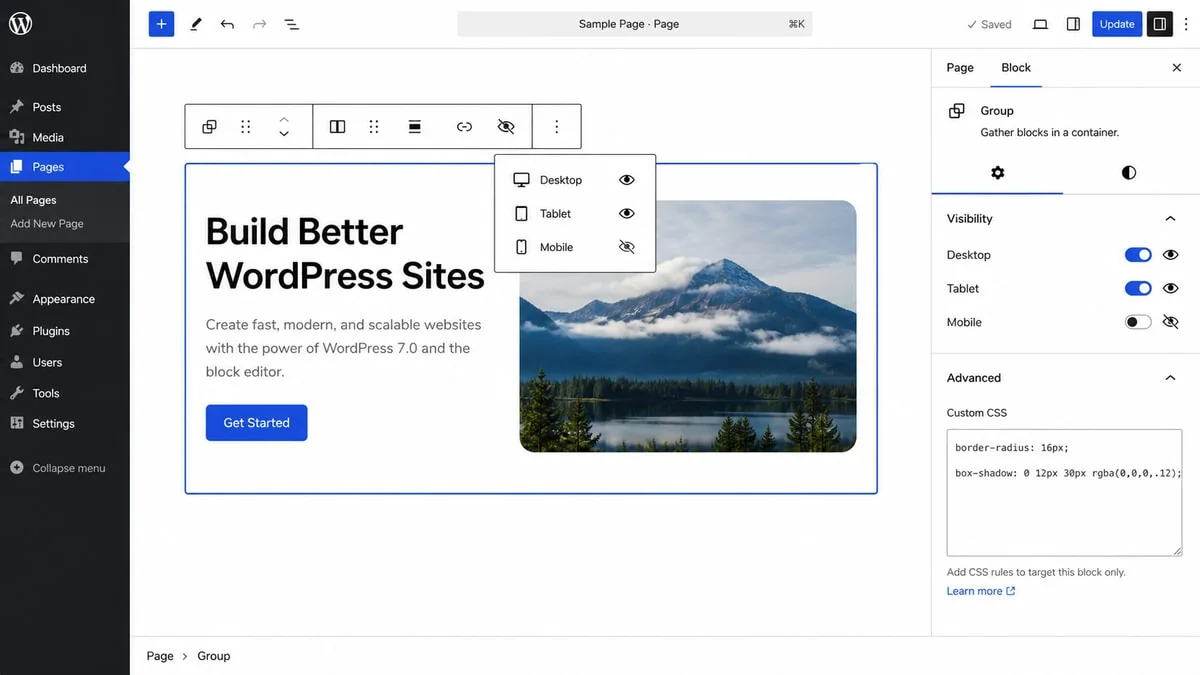Click the crossed-eye visibility icon in the toolbar
Viewport: 1200px width, 675px height.
point(506,127)
